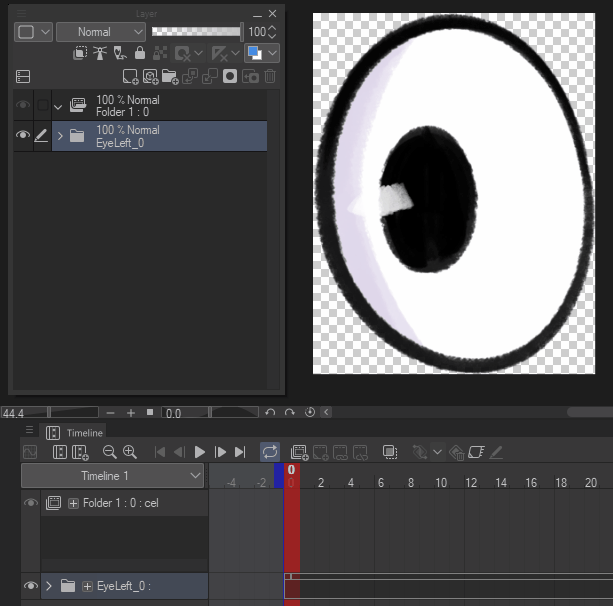613x606 pixels.
Task: Zoom out the timeline with magnifier minus
Action: coord(110,452)
